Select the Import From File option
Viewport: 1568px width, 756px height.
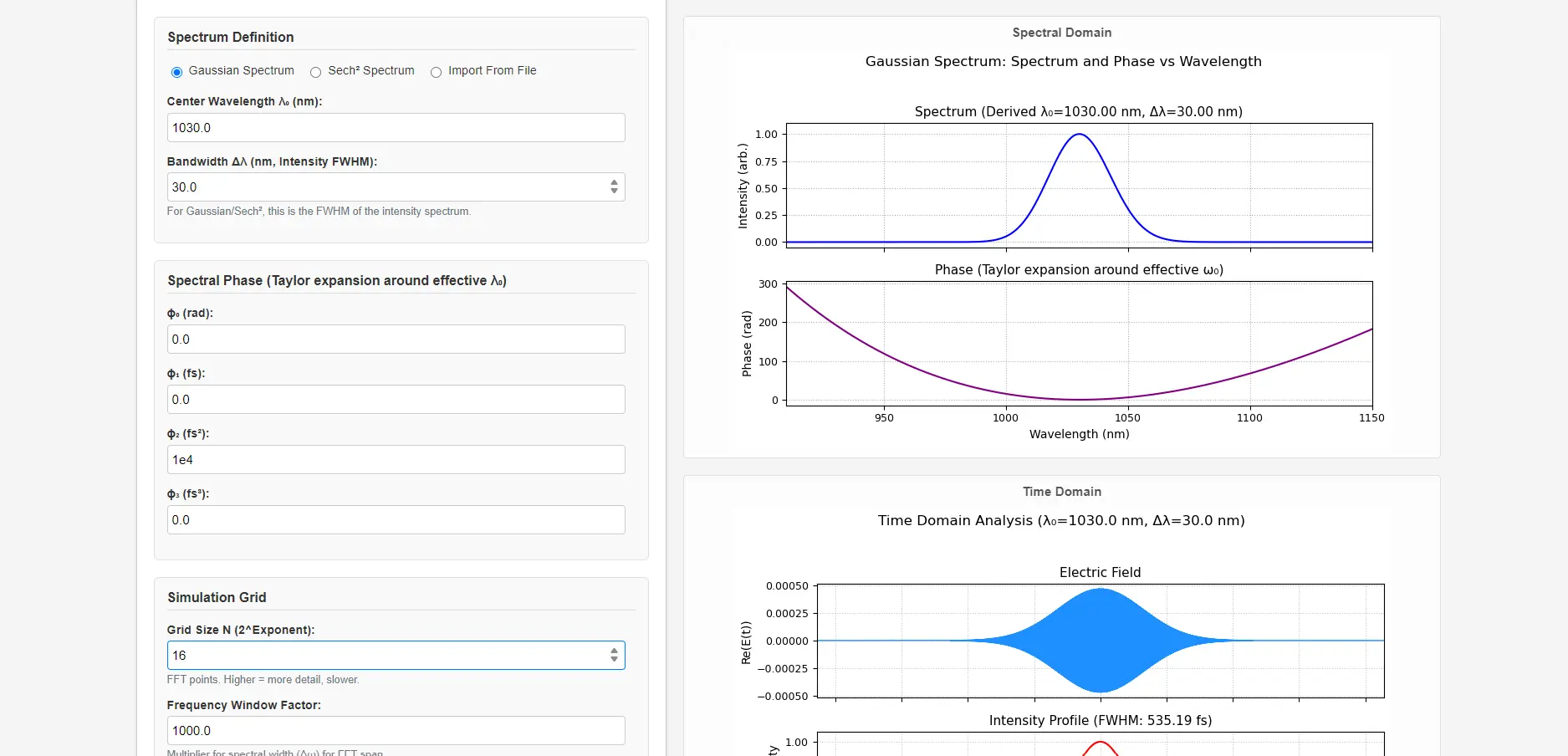[436, 72]
